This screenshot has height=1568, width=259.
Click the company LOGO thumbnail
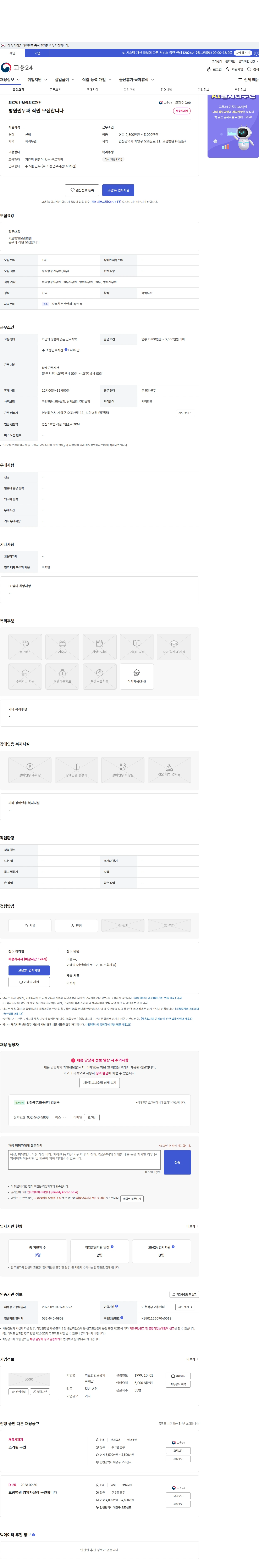[x=29, y=1379]
